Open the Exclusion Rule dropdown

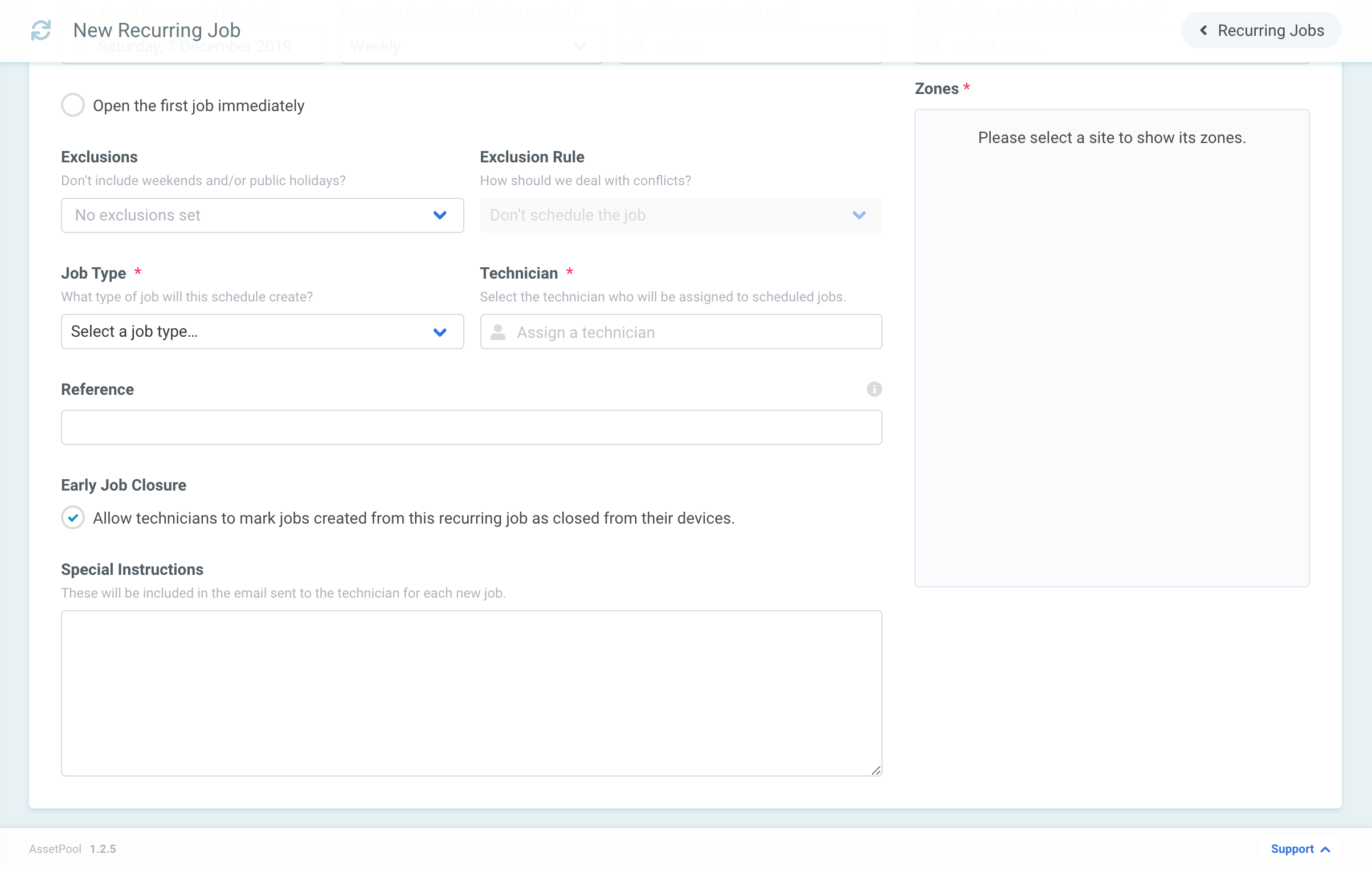[681, 215]
